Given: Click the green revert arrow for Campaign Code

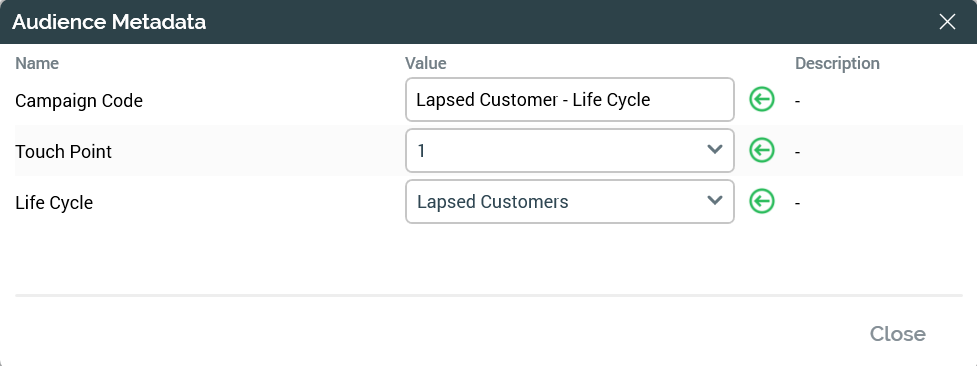Looking at the screenshot, I should coord(761,99).
